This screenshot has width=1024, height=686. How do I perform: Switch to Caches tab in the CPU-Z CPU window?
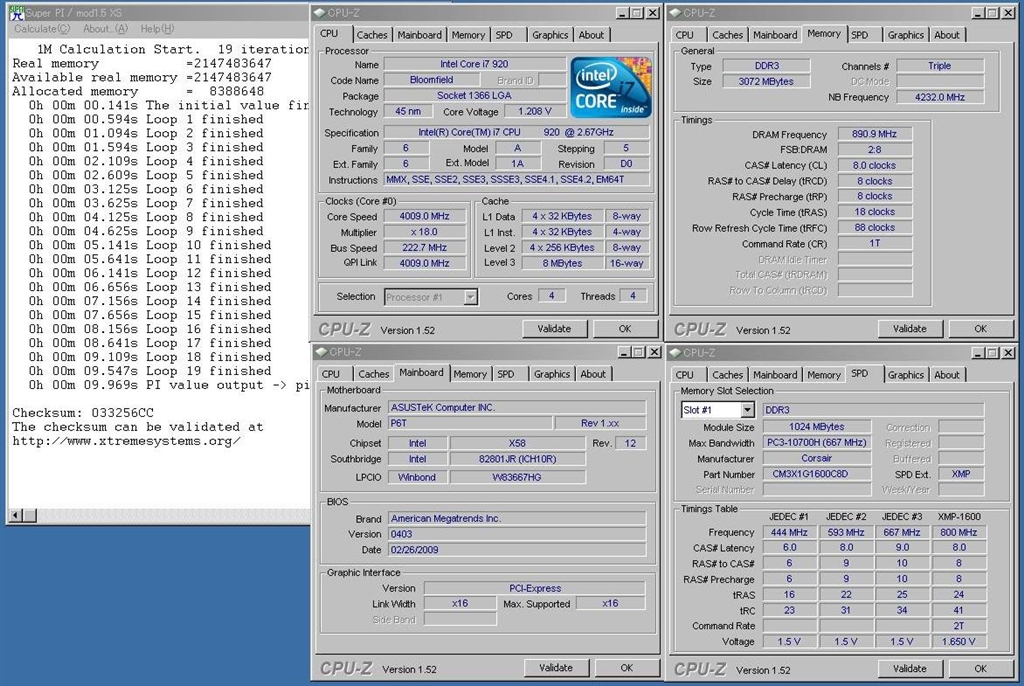coord(372,35)
